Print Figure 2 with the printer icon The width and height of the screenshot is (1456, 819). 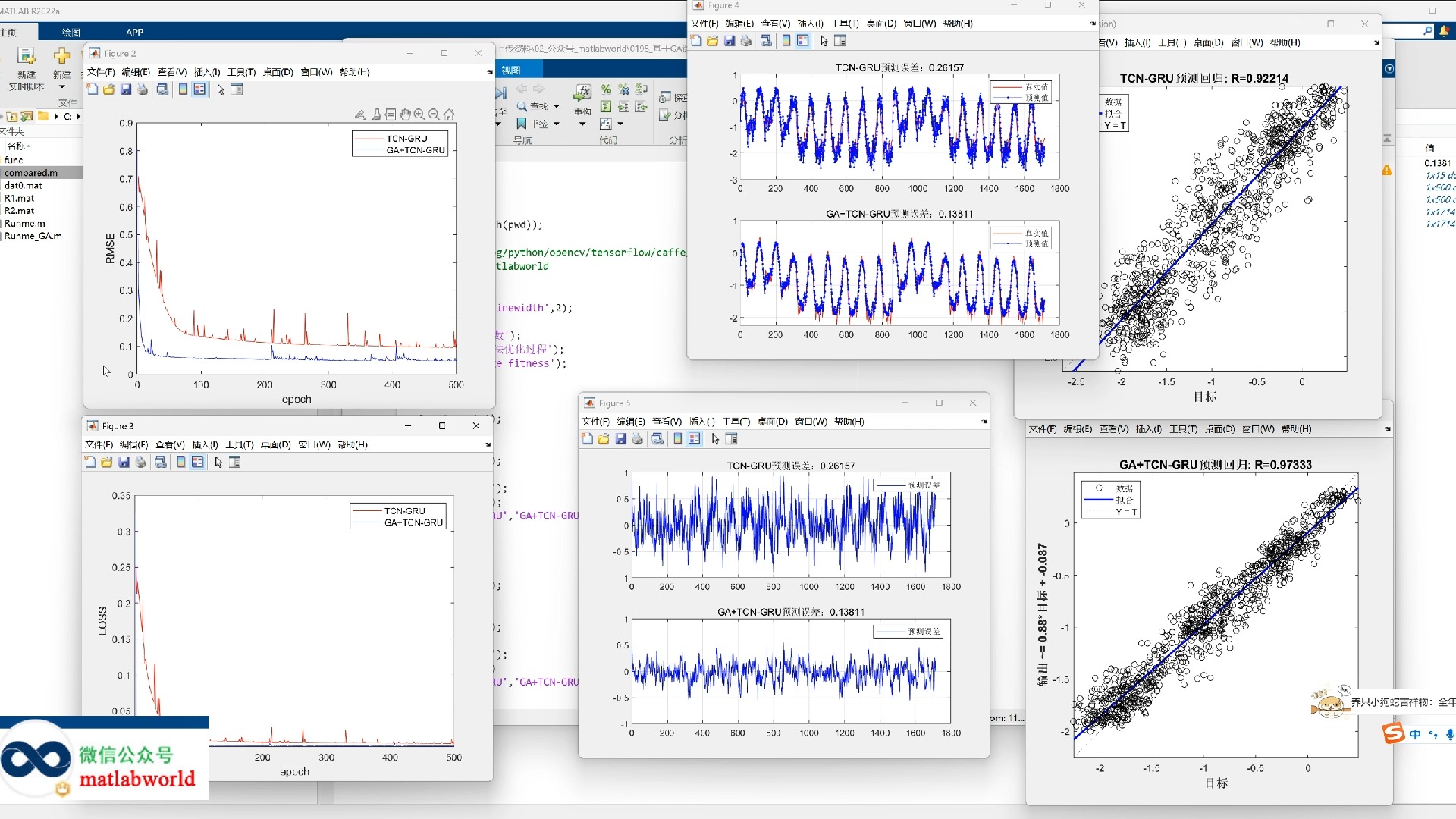(x=142, y=89)
